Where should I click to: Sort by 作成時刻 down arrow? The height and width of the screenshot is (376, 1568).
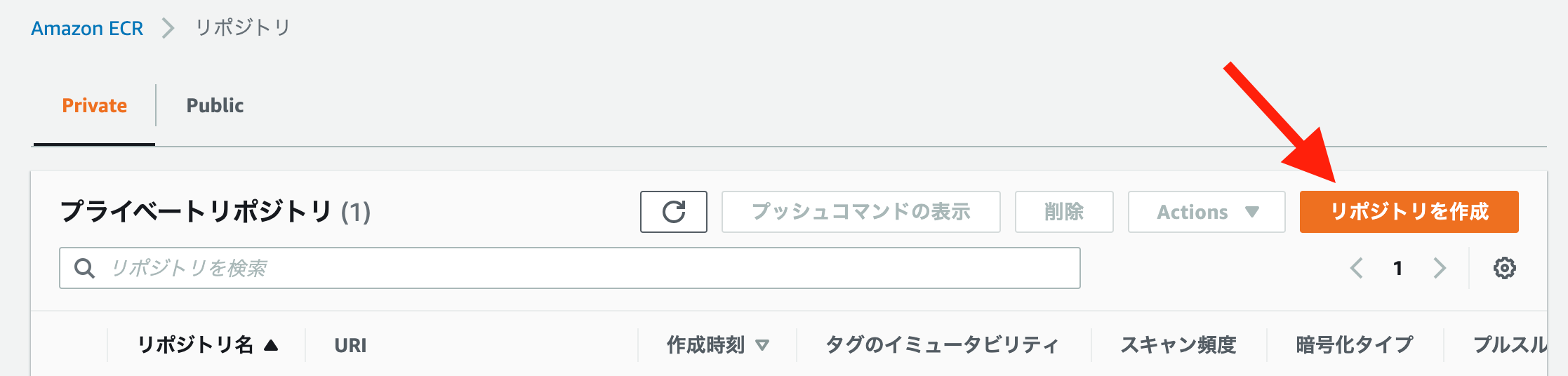(762, 345)
